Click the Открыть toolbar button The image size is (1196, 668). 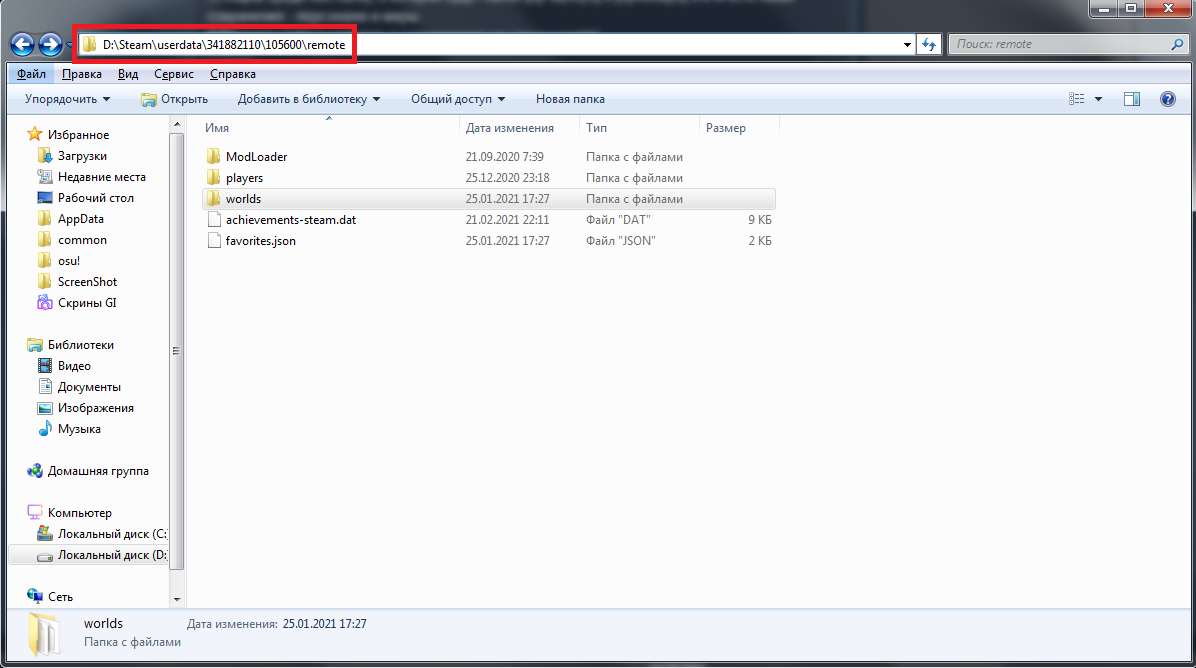[175, 99]
